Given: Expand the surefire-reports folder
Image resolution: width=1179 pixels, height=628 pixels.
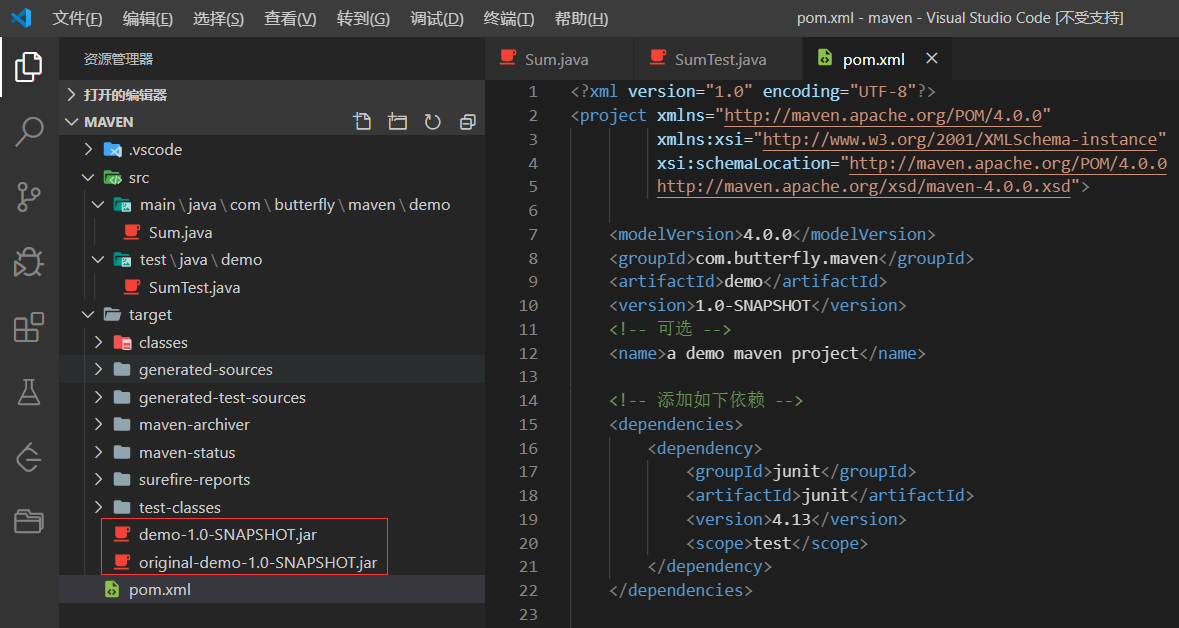Looking at the screenshot, I should tap(194, 479).
